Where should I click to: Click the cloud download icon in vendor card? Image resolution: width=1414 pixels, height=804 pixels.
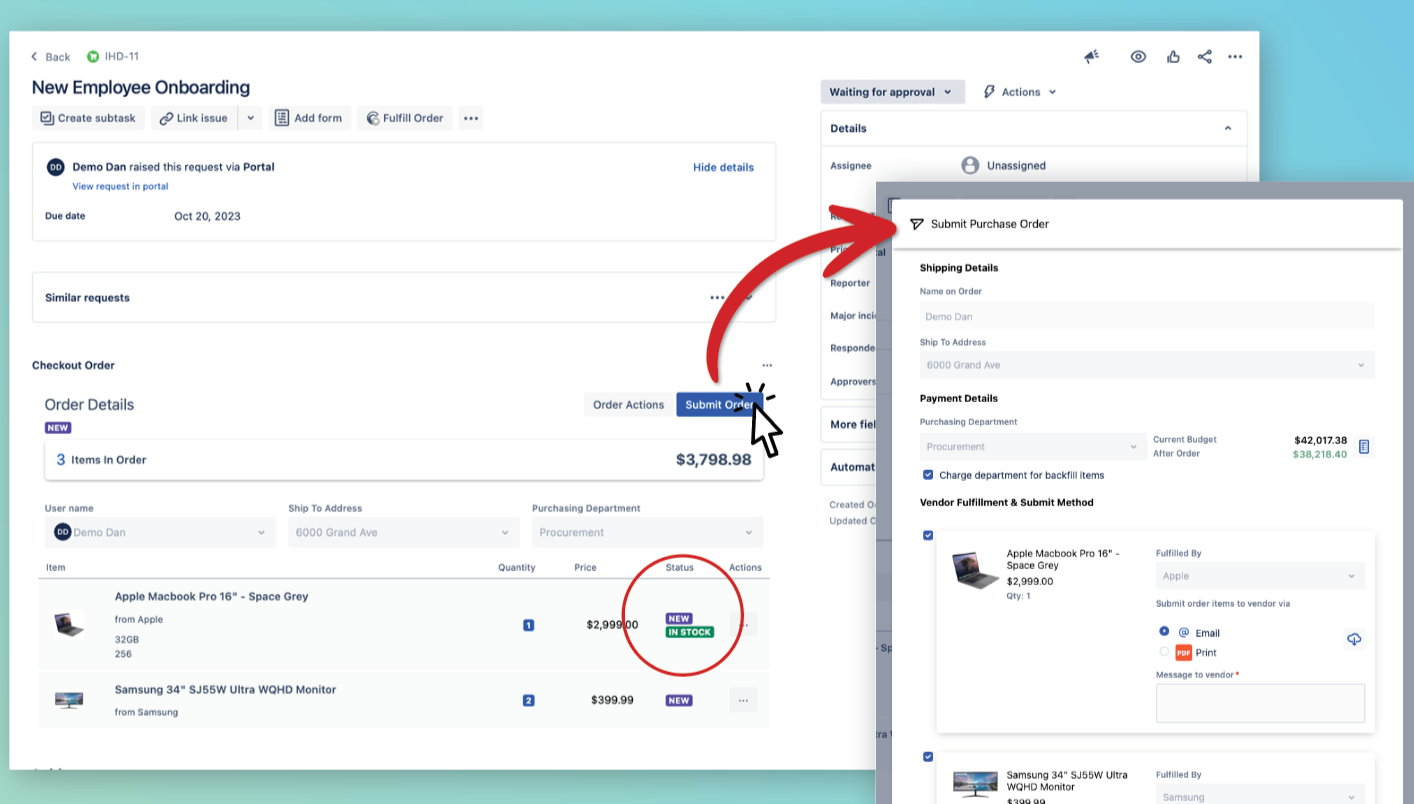coord(1354,639)
